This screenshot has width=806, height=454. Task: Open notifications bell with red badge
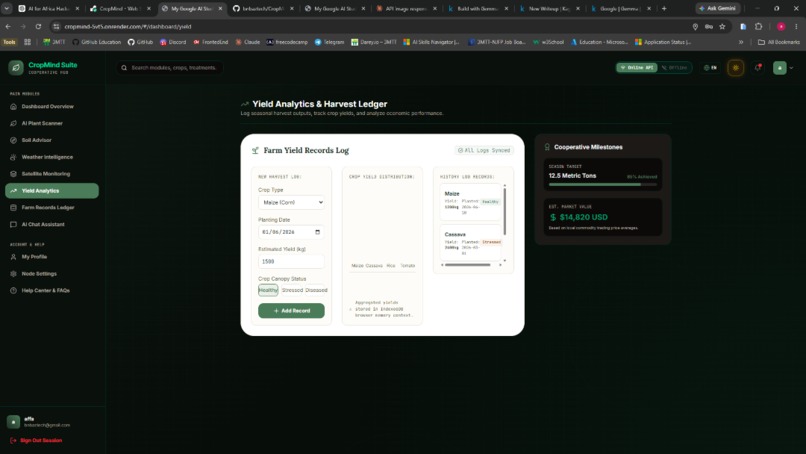click(758, 67)
